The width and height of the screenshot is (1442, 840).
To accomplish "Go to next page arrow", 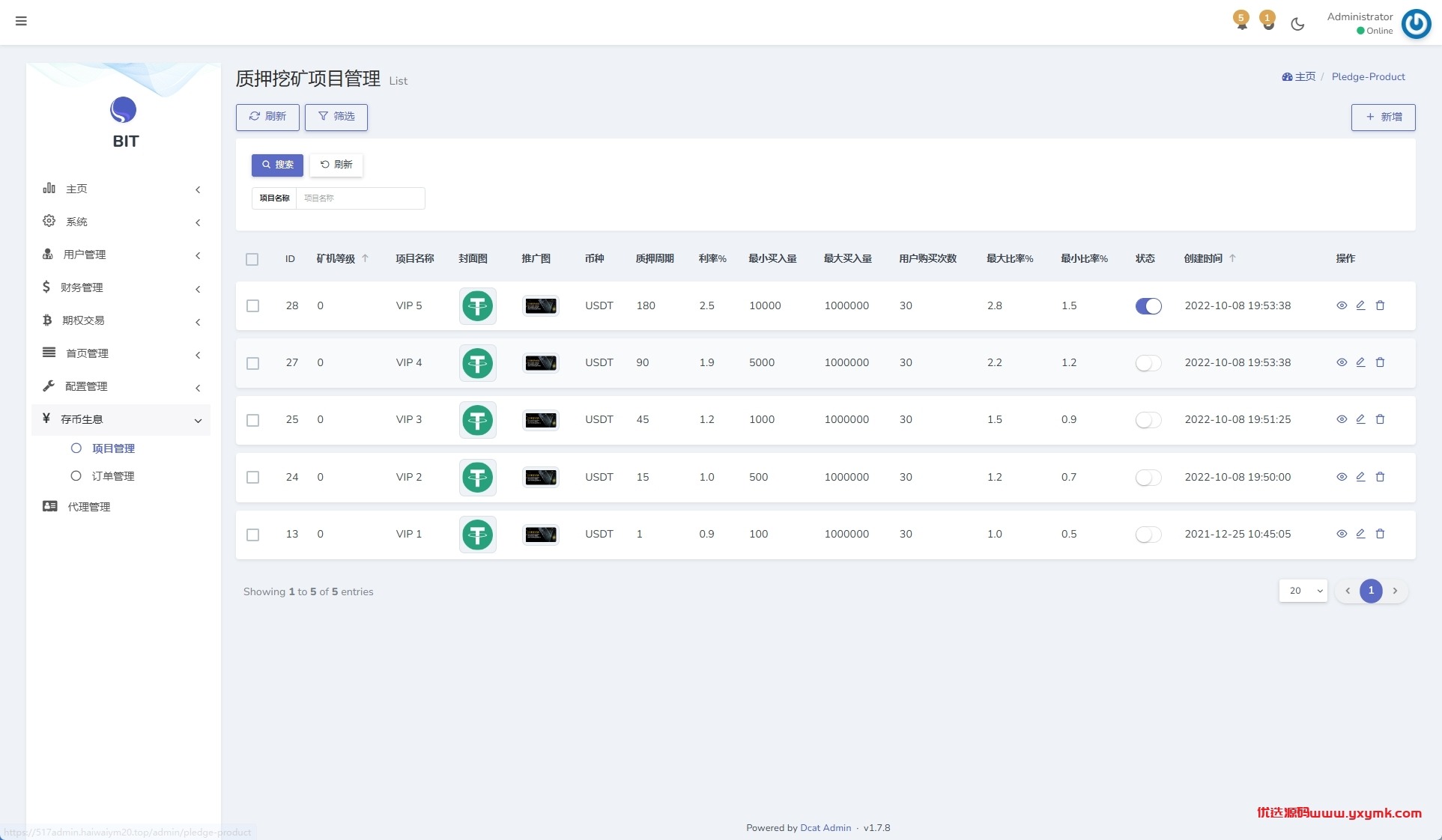I will [x=1395, y=591].
